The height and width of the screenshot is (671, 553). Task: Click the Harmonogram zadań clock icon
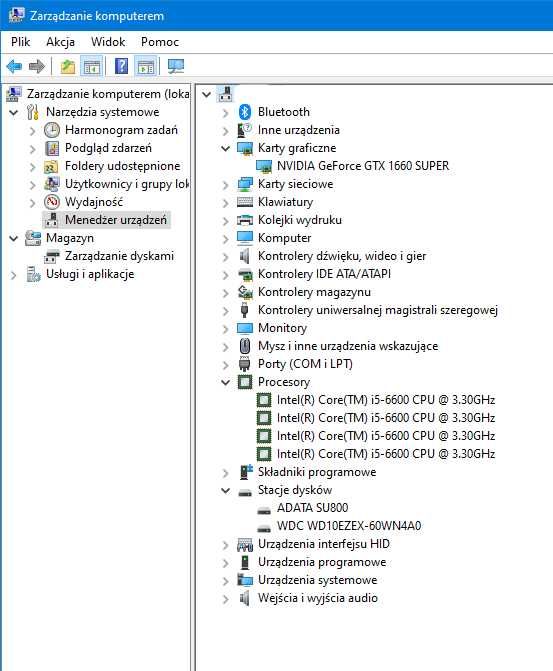(52, 130)
